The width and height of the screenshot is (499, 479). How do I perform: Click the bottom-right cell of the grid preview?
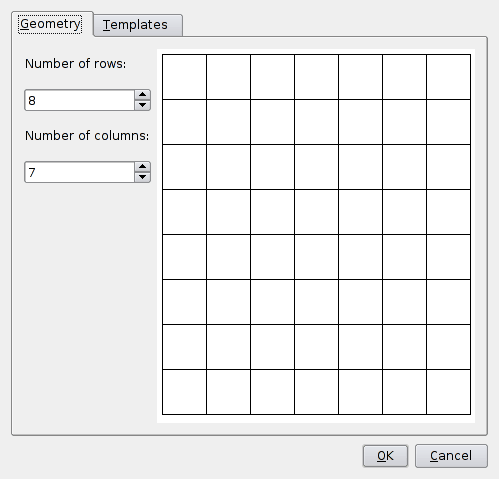448,392
